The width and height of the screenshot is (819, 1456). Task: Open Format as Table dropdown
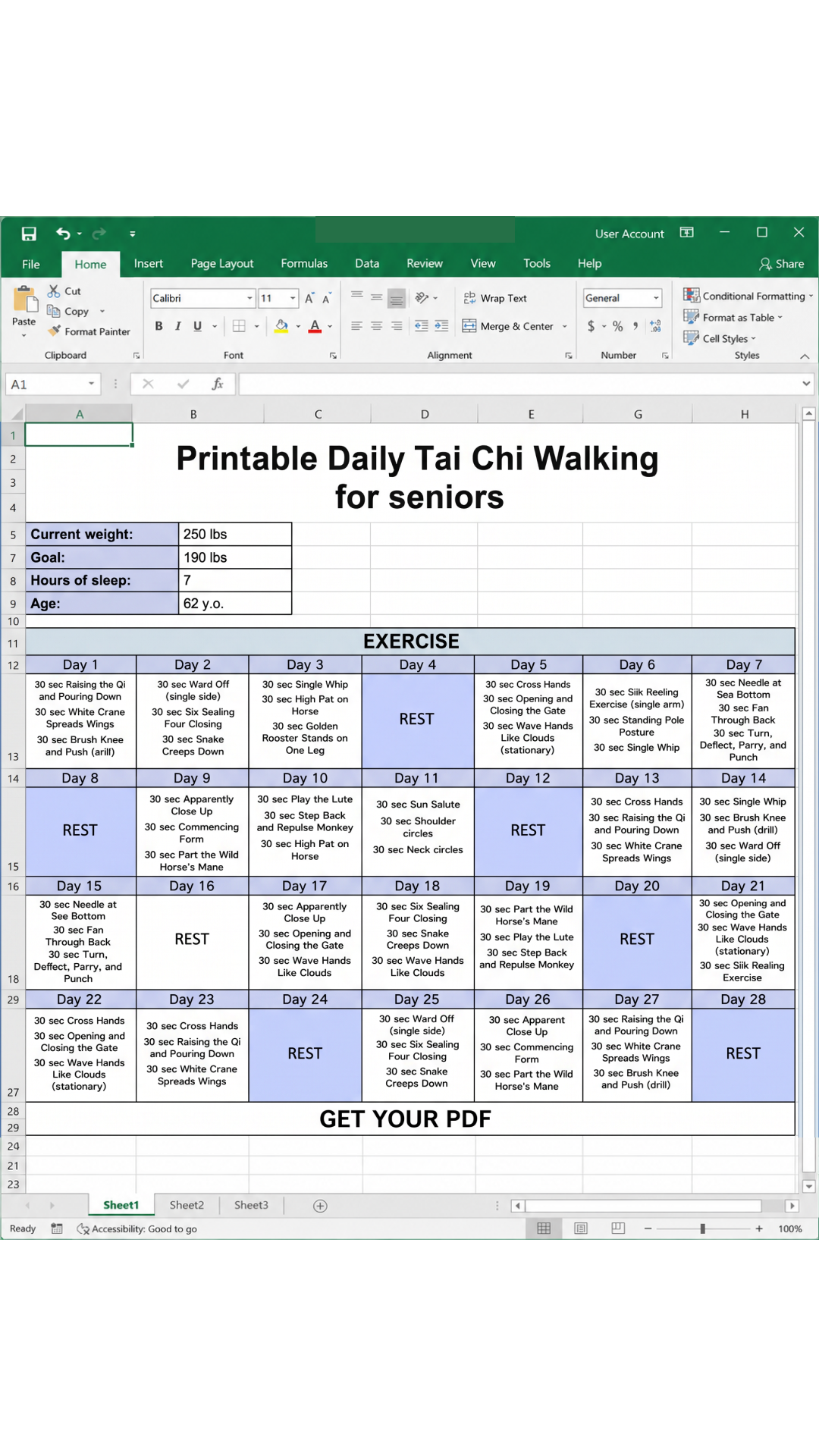tap(733, 317)
